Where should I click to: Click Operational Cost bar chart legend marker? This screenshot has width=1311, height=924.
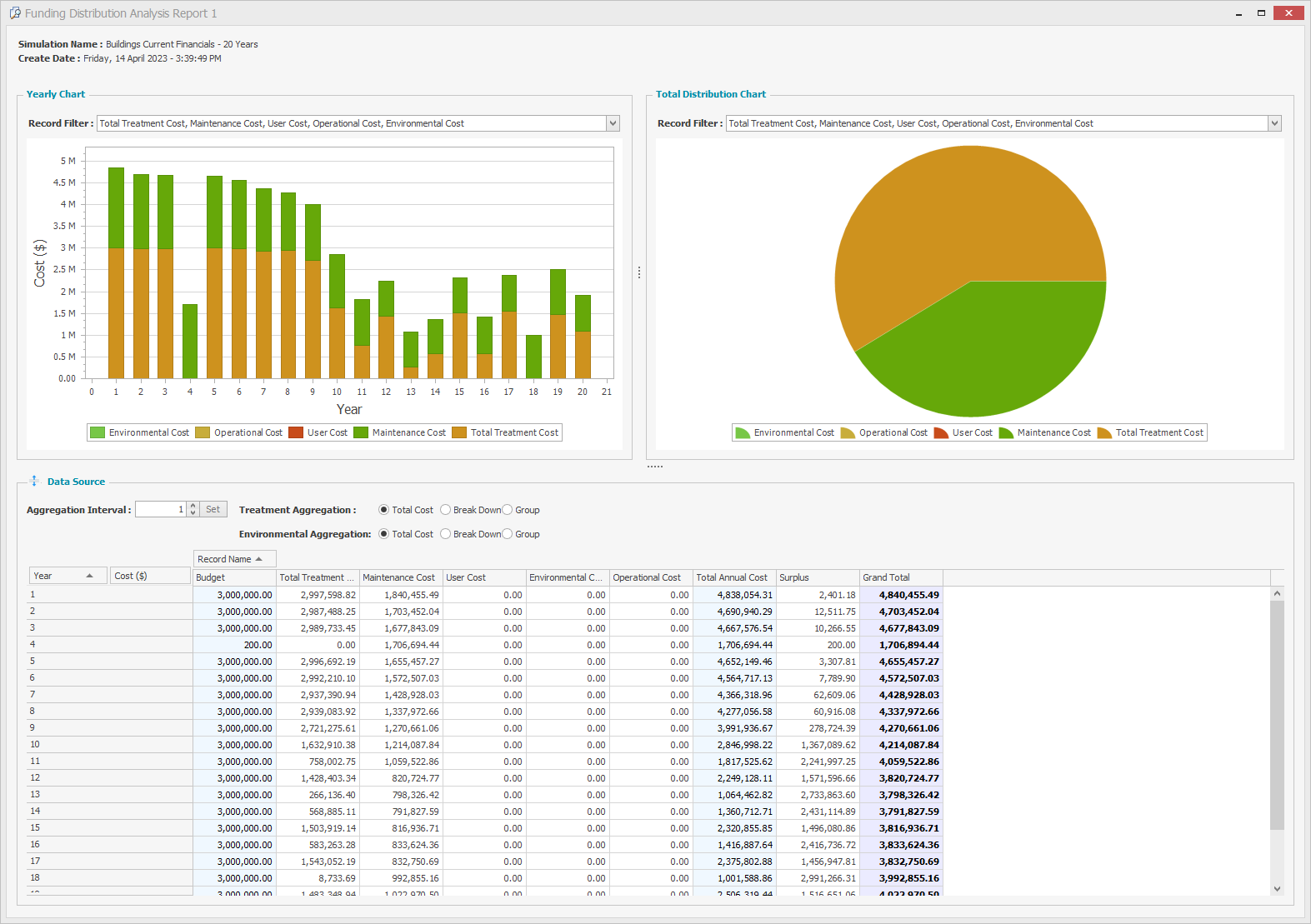(x=203, y=432)
